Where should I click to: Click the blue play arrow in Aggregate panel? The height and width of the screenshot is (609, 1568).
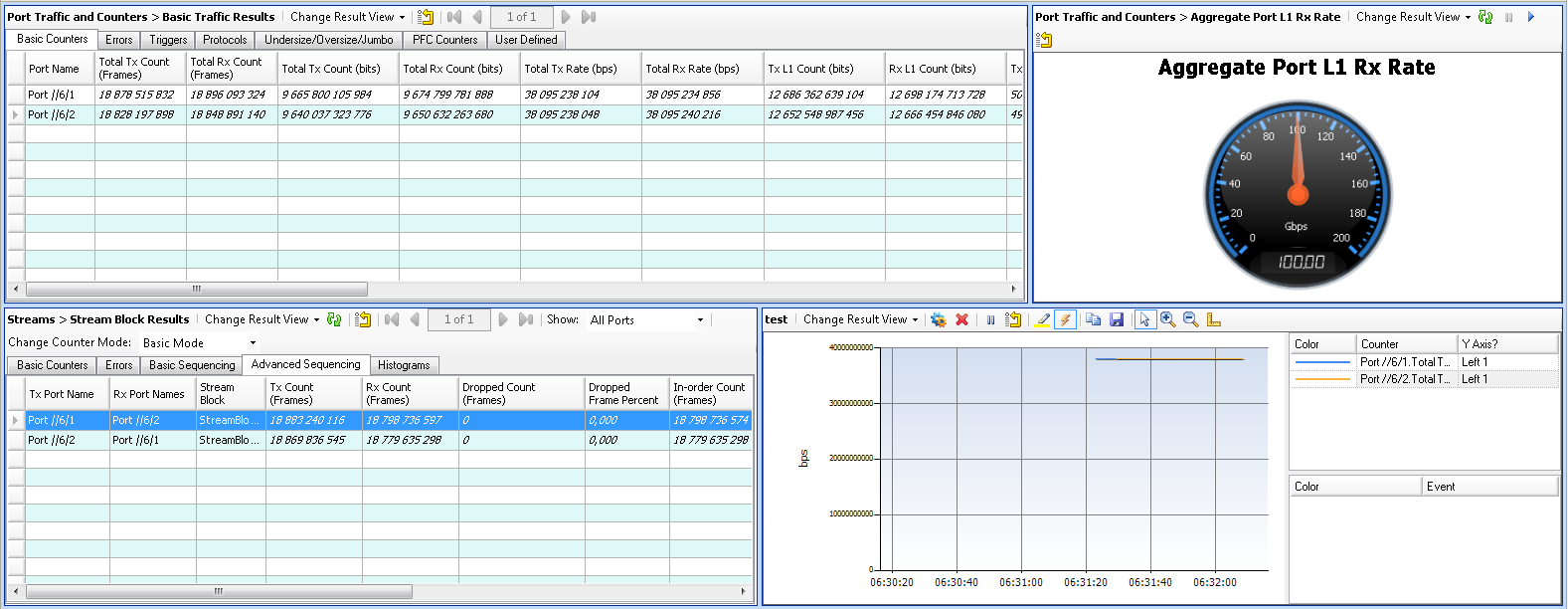[1531, 17]
